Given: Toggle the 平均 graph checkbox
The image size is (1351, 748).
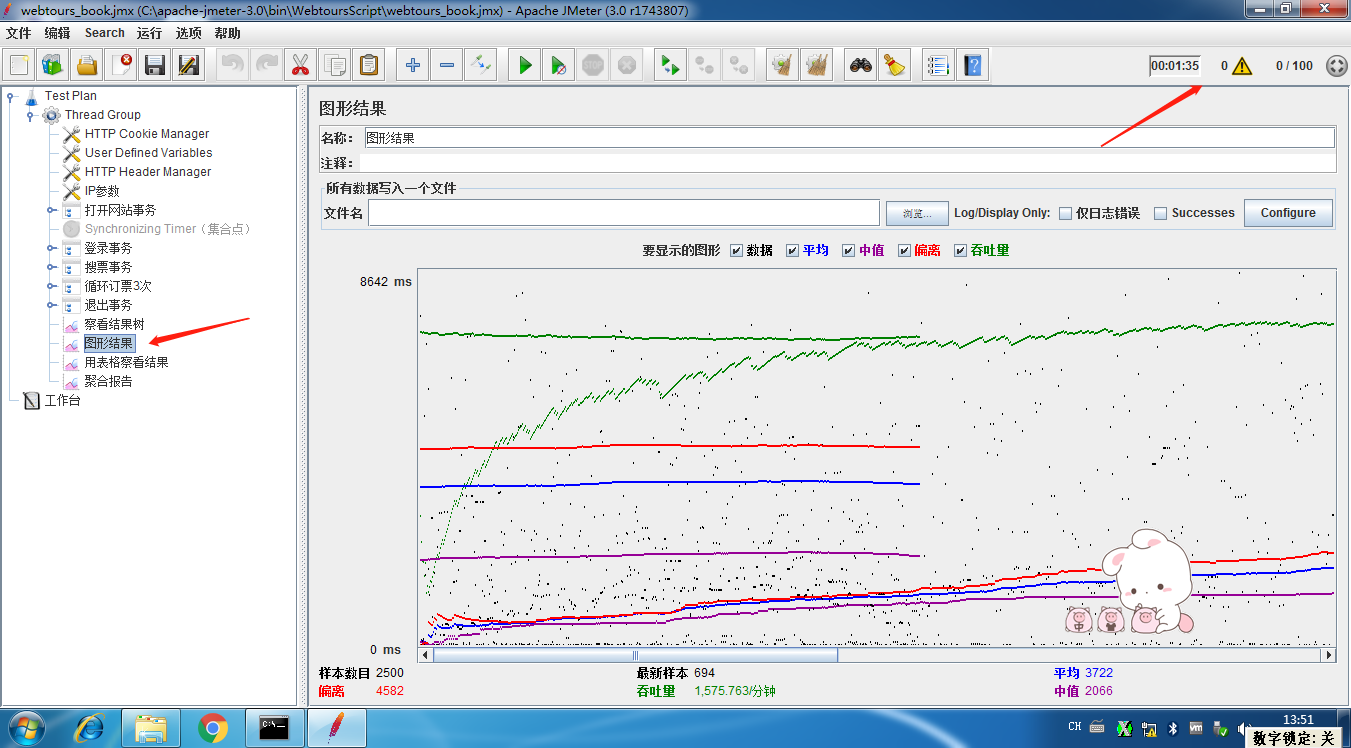Looking at the screenshot, I should pos(792,250).
